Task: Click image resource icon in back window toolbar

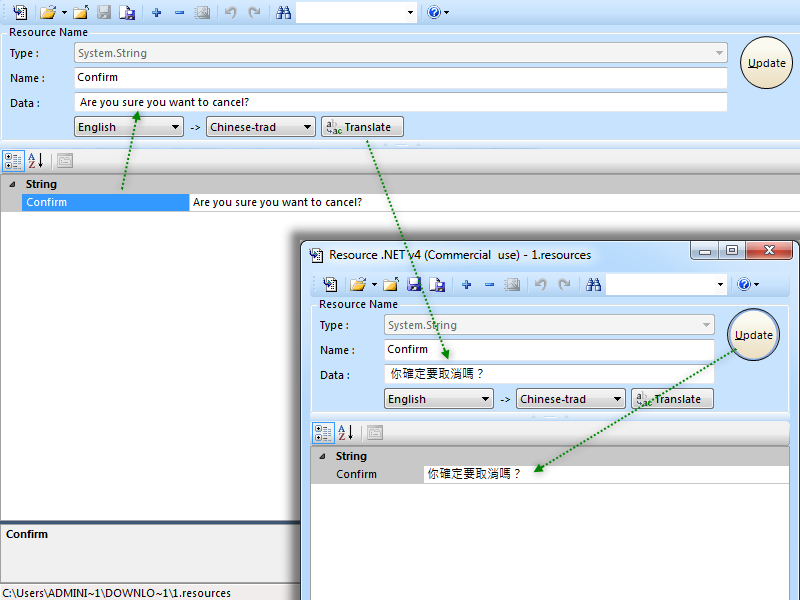Action: pyautogui.click(x=203, y=12)
